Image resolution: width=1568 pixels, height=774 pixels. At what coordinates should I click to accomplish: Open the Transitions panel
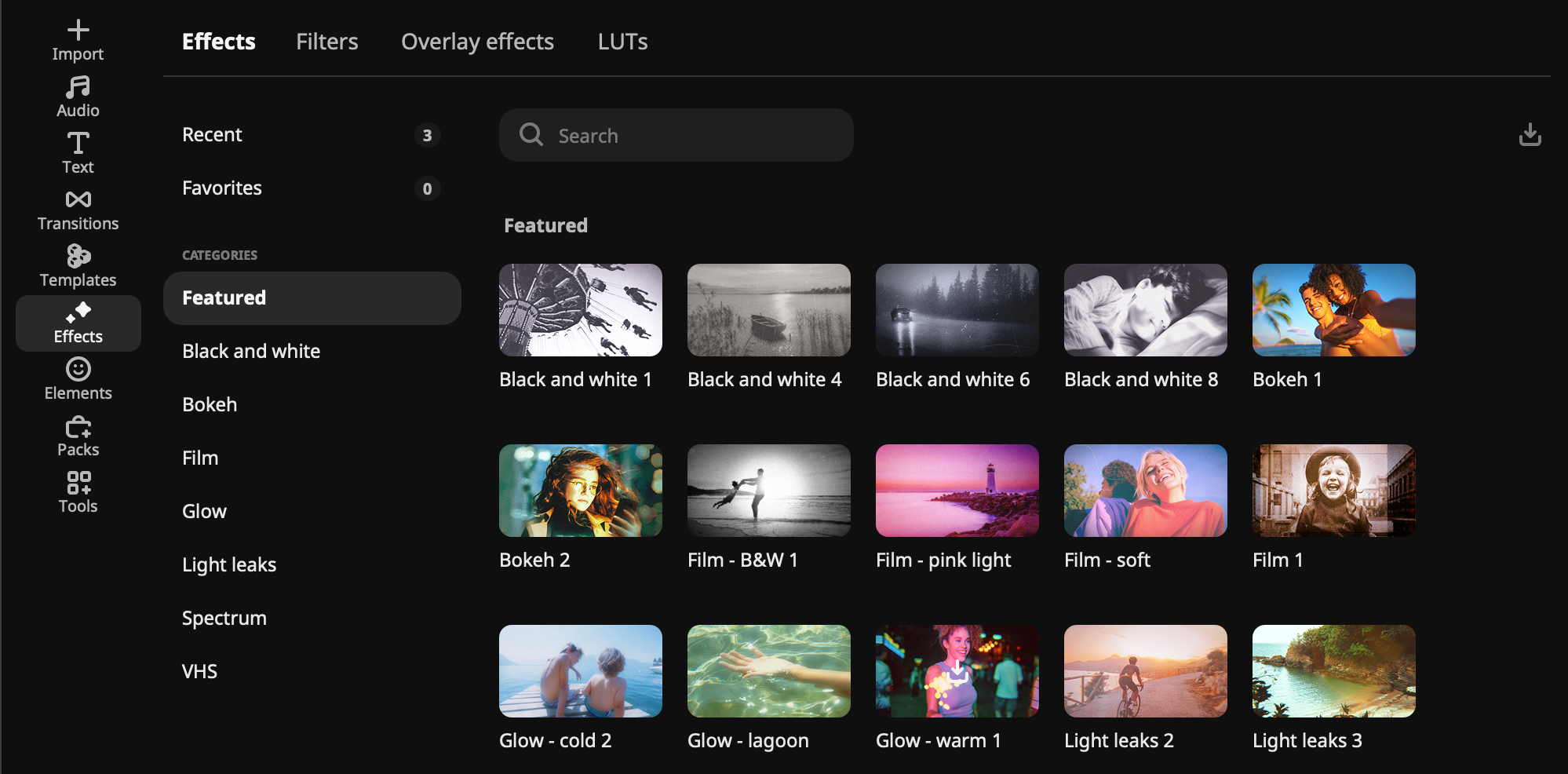click(78, 210)
